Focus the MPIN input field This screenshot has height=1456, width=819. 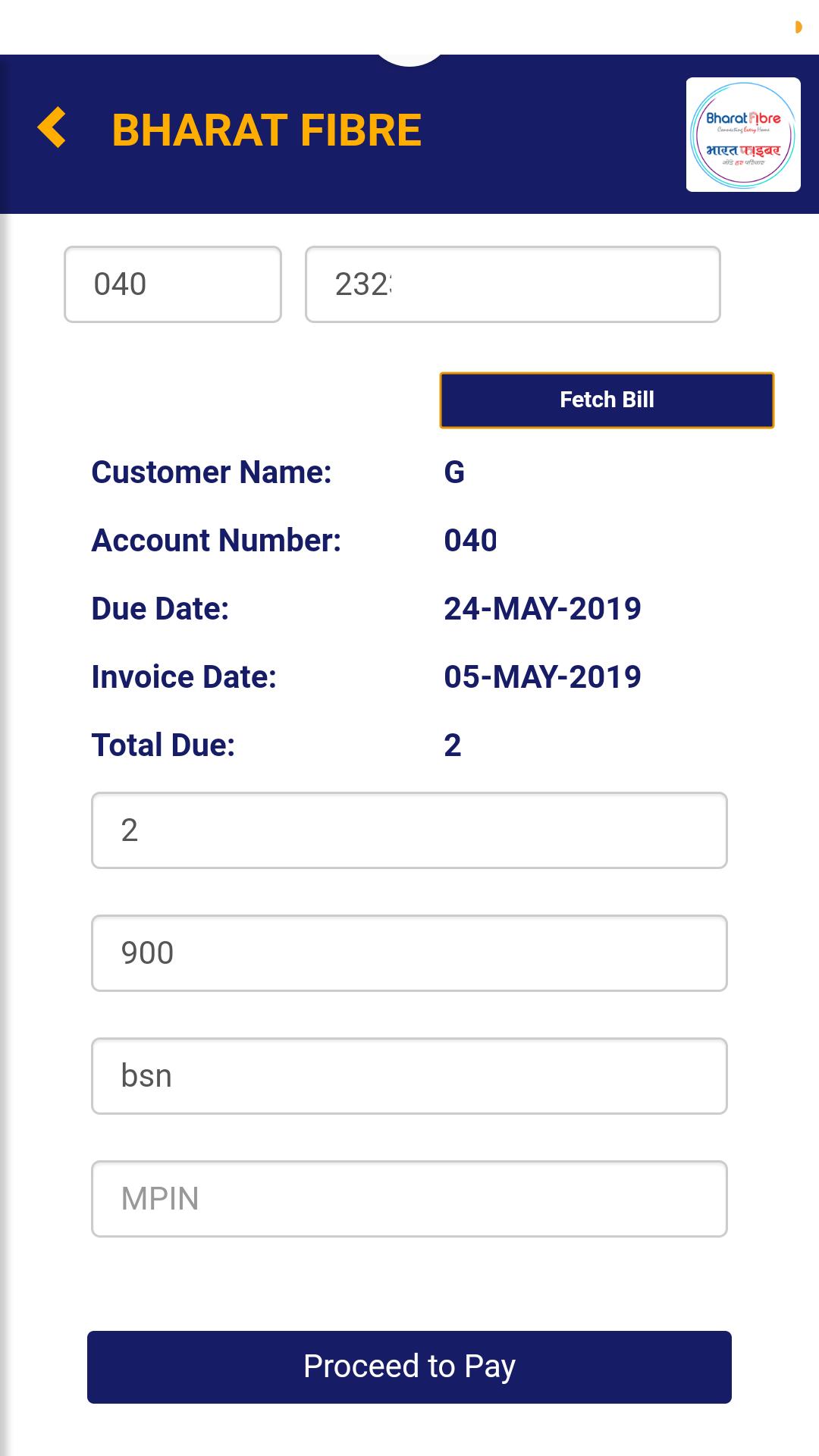click(409, 1199)
